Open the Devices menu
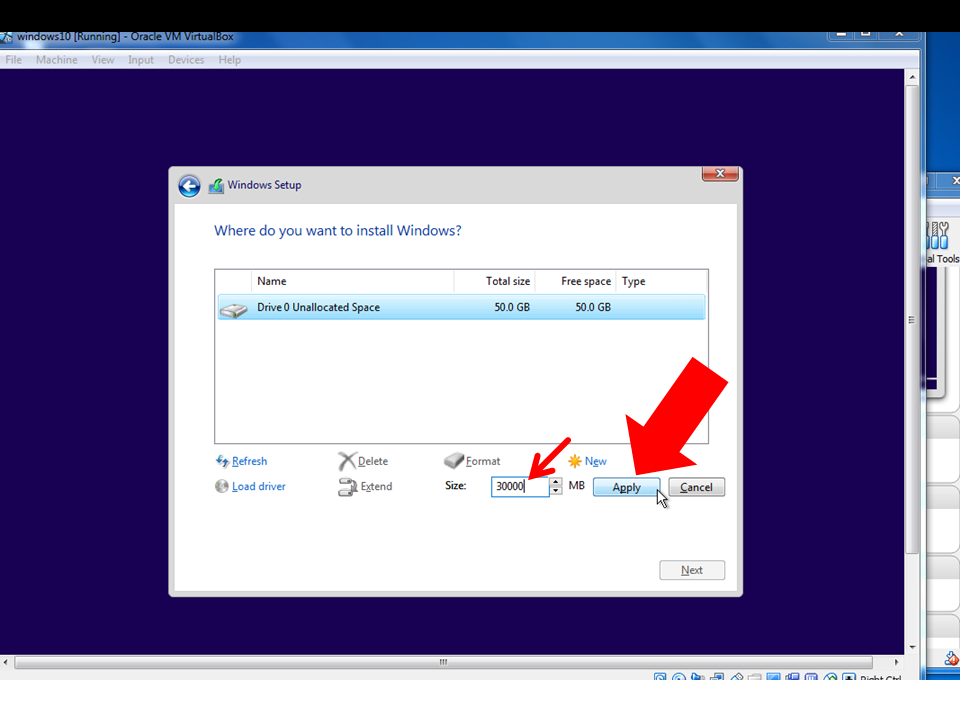 point(186,60)
